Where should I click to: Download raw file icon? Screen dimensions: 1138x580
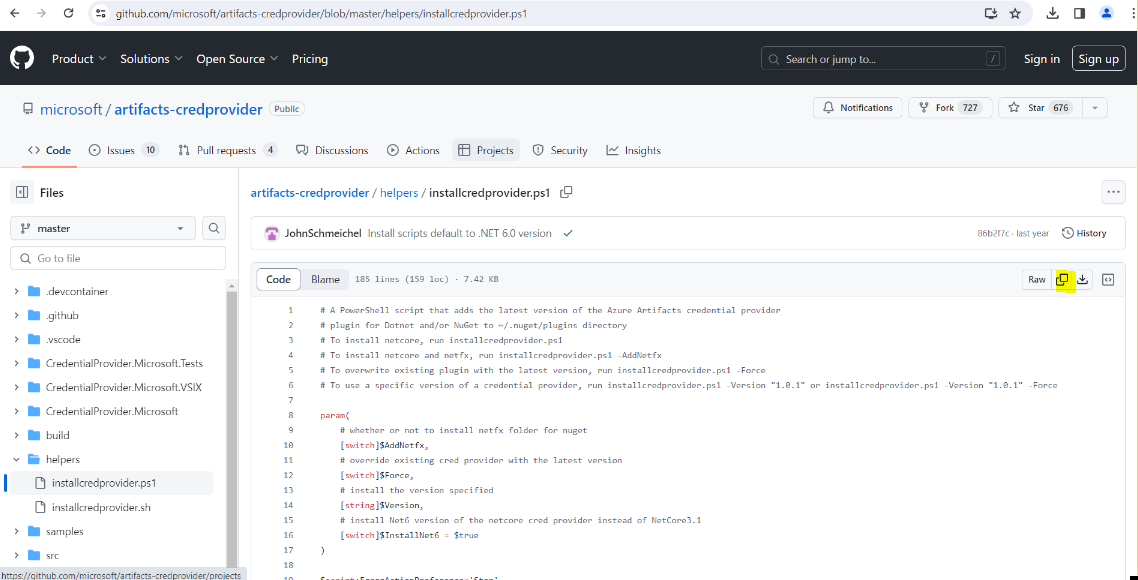pos(1083,279)
